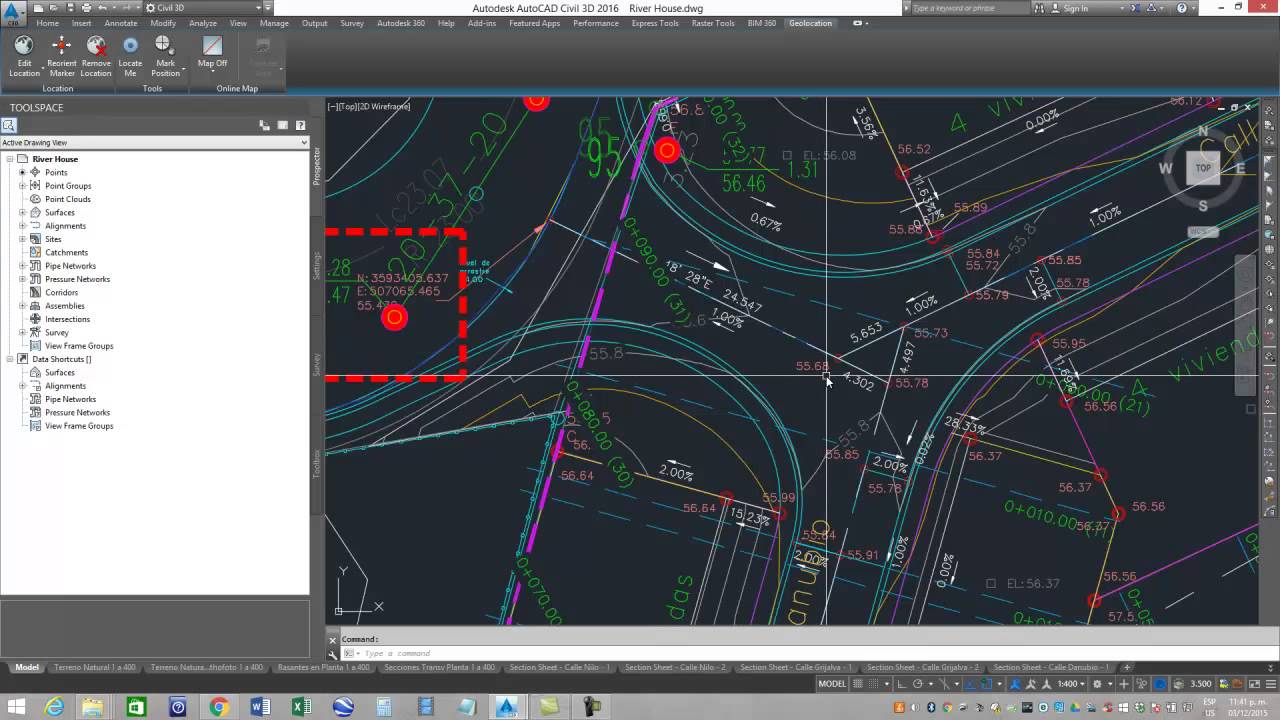Click the status bar customization menu icon

[x=1270, y=684]
